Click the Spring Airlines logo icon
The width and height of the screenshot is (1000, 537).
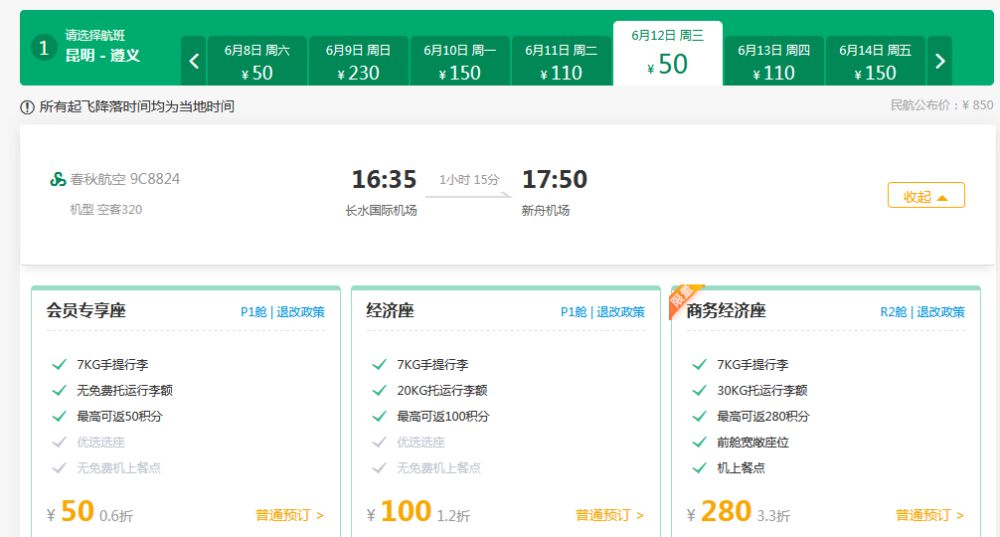tap(58, 179)
